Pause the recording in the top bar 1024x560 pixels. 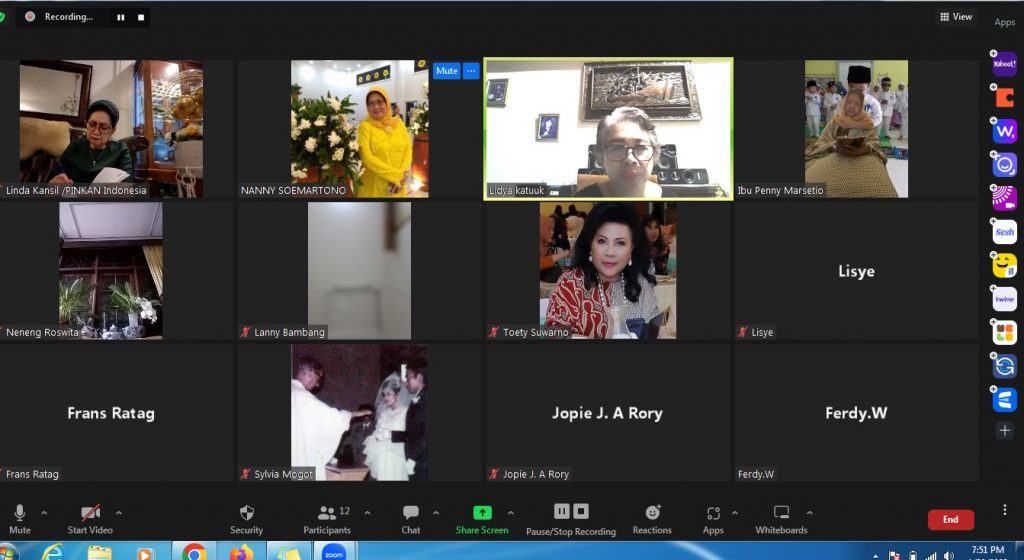121,17
